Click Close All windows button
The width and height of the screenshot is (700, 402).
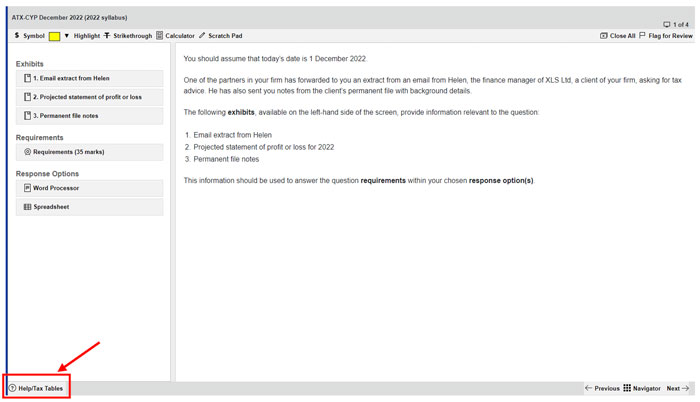pyautogui.click(x=617, y=35)
